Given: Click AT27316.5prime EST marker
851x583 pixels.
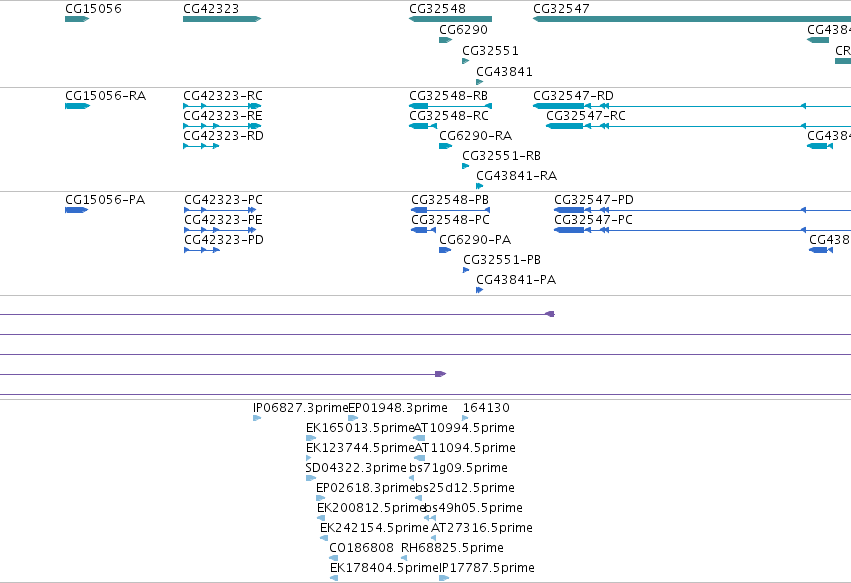Looking at the screenshot, I should pyautogui.click(x=433, y=538).
